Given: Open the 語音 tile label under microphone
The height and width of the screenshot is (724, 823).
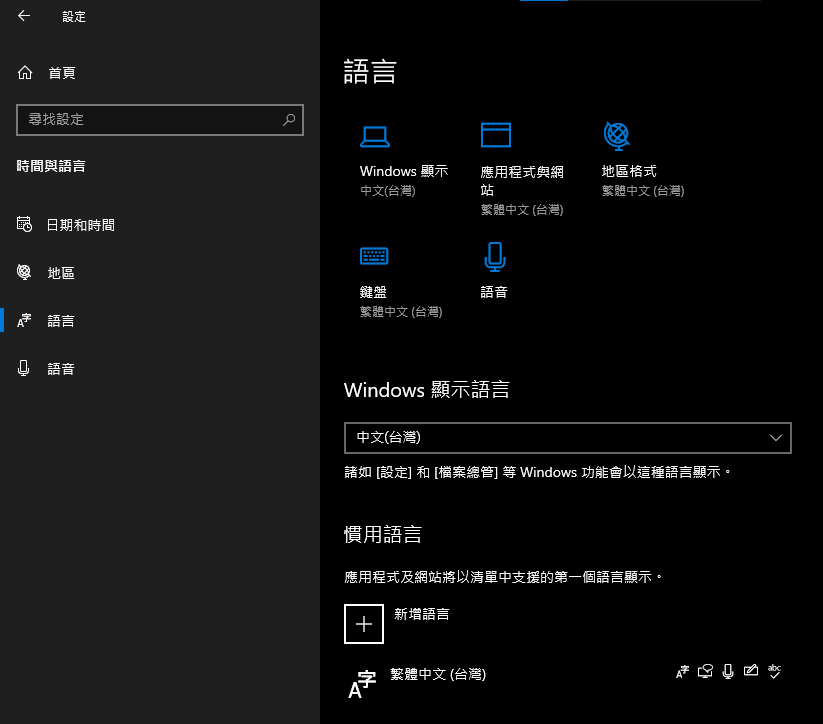Looking at the screenshot, I should 494,292.
